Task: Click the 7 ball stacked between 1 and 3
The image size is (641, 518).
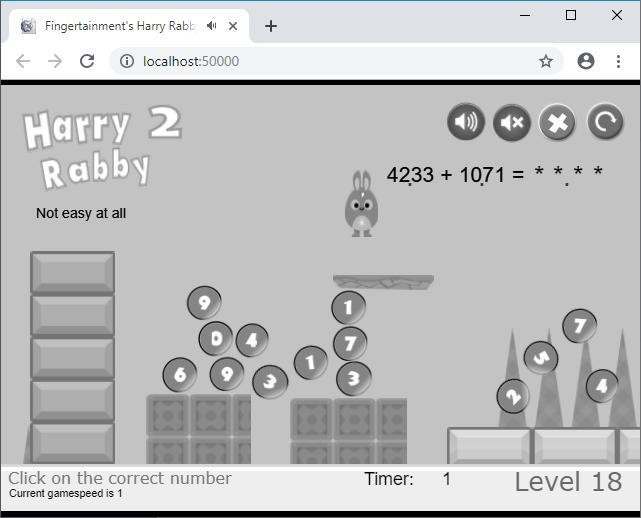Action: (x=350, y=343)
